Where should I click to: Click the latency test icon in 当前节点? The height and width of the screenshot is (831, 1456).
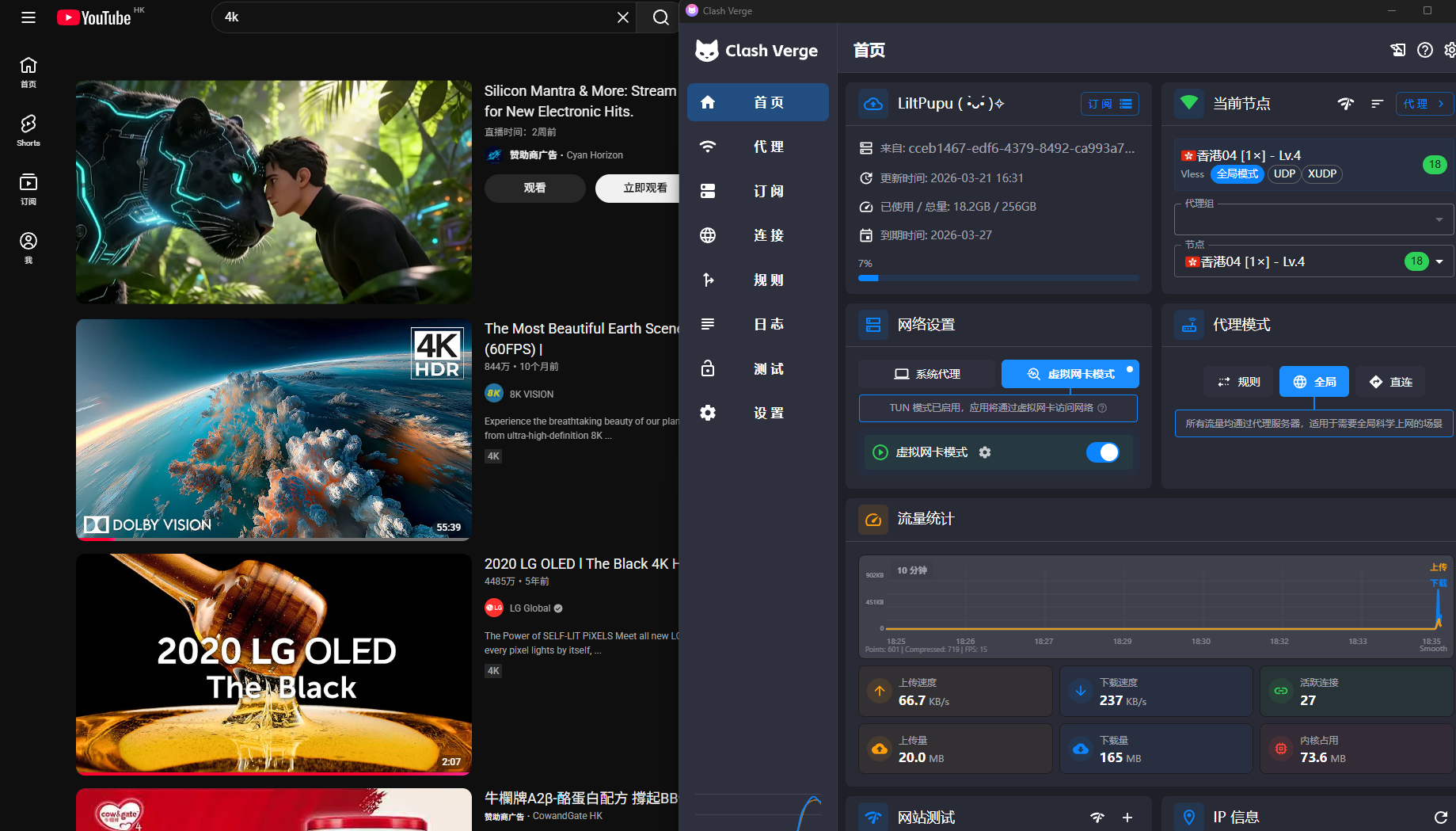click(1345, 104)
